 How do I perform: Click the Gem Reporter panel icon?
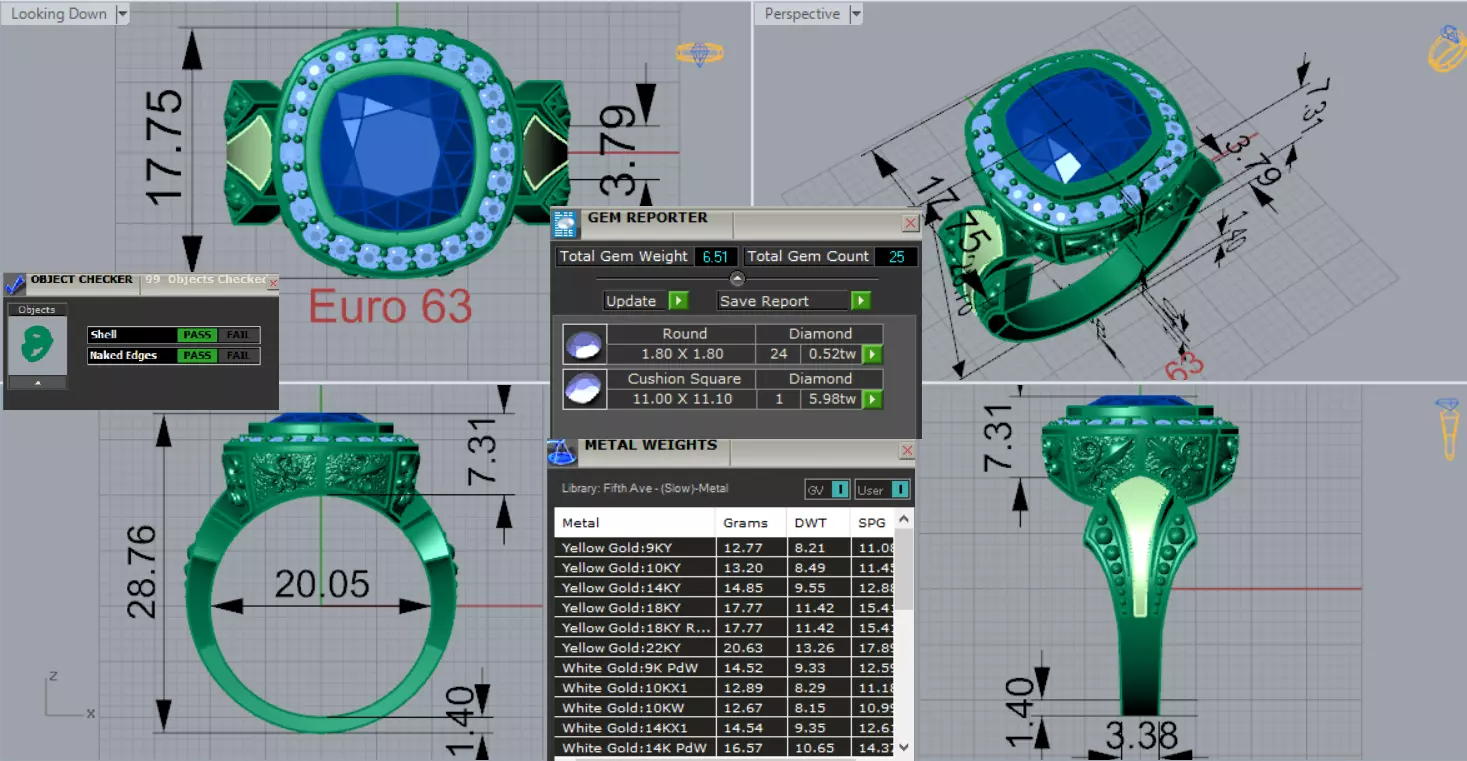[x=565, y=223]
